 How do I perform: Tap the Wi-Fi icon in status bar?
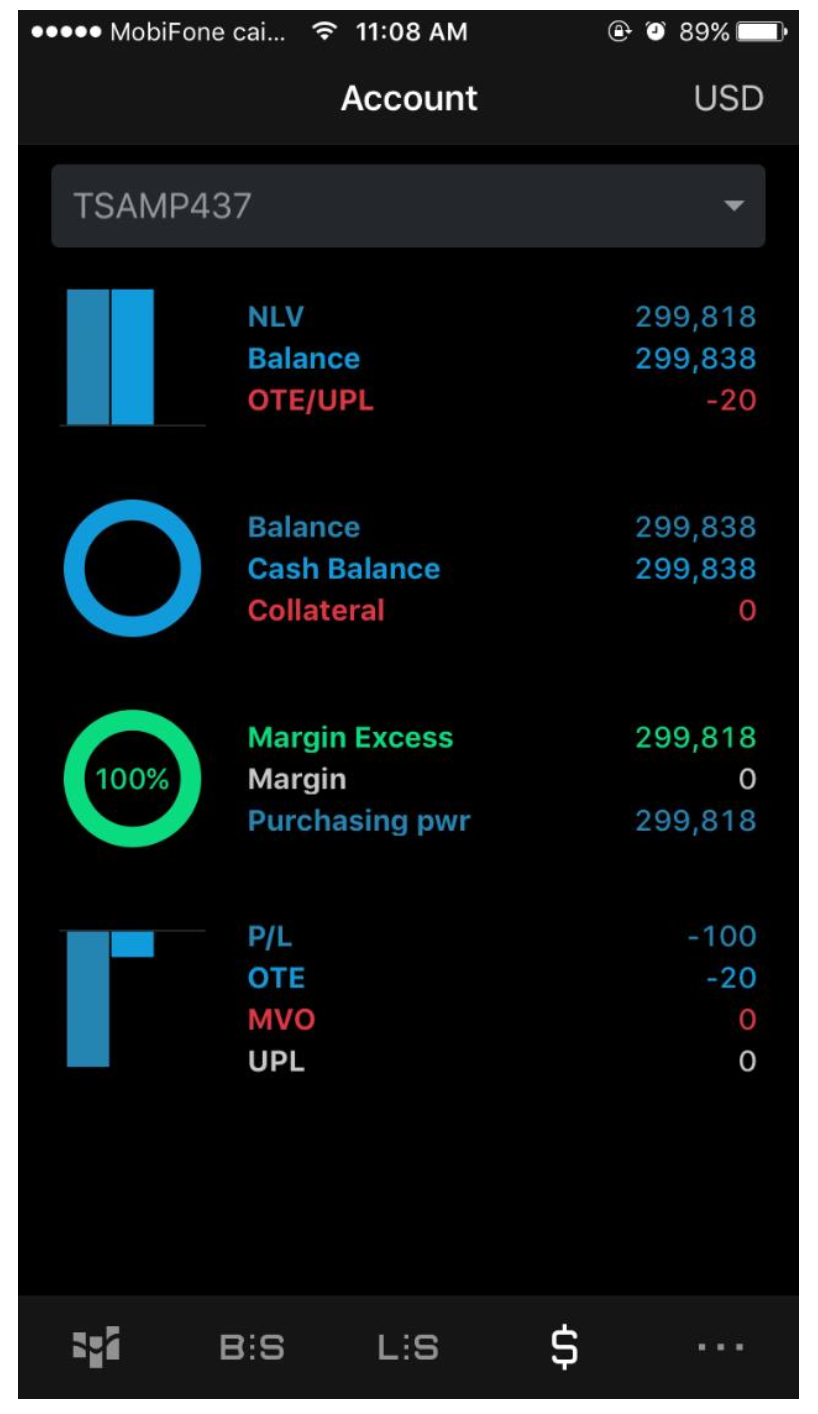point(323,32)
